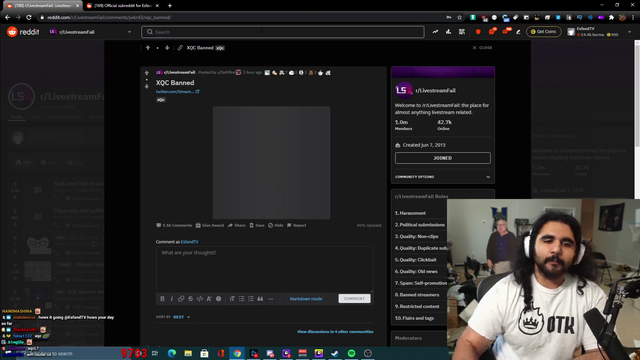Click the EsfandTV username link above comment box
640x360 pixels.
189,242
